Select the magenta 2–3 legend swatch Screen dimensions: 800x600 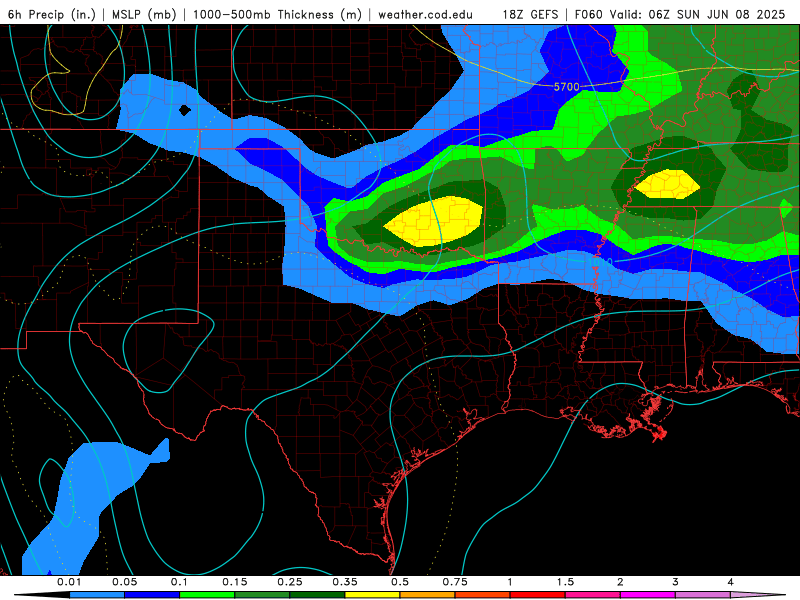648,595
